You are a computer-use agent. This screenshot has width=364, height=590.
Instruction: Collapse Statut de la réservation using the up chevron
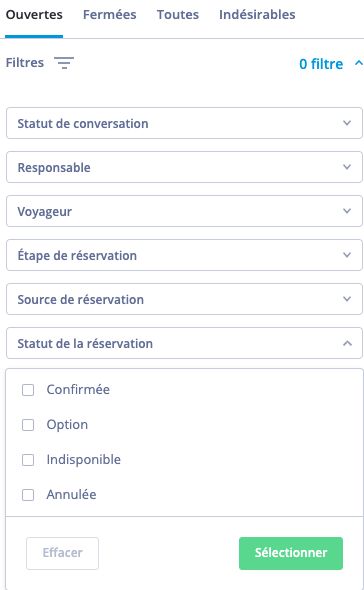click(x=347, y=343)
